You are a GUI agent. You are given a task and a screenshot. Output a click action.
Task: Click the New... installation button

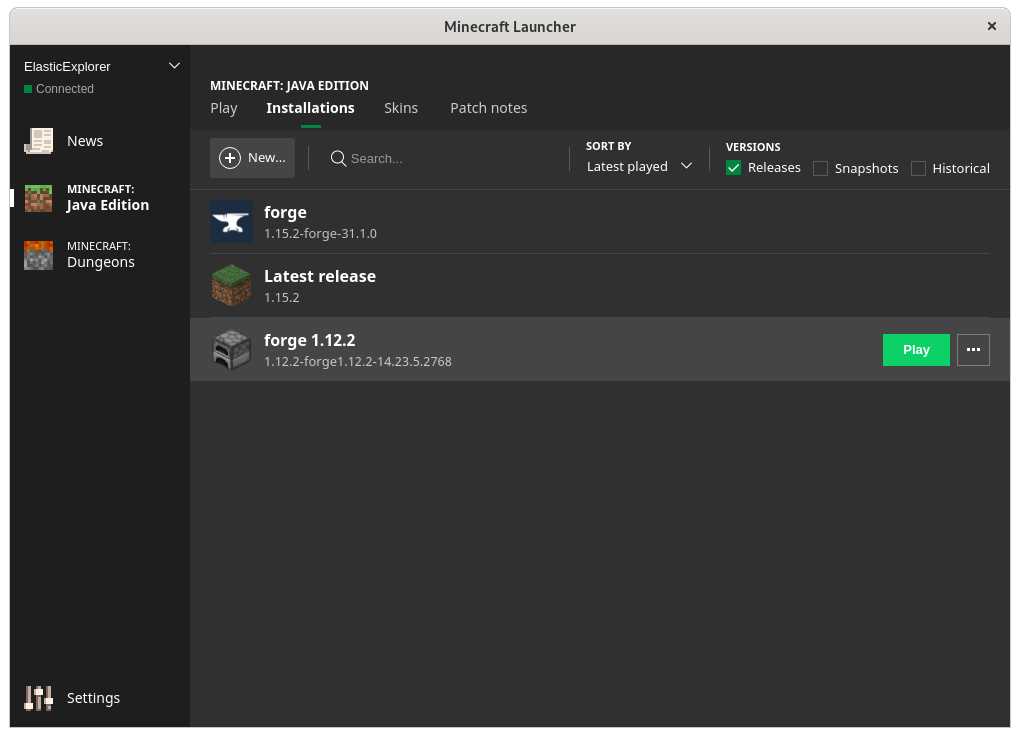click(252, 158)
